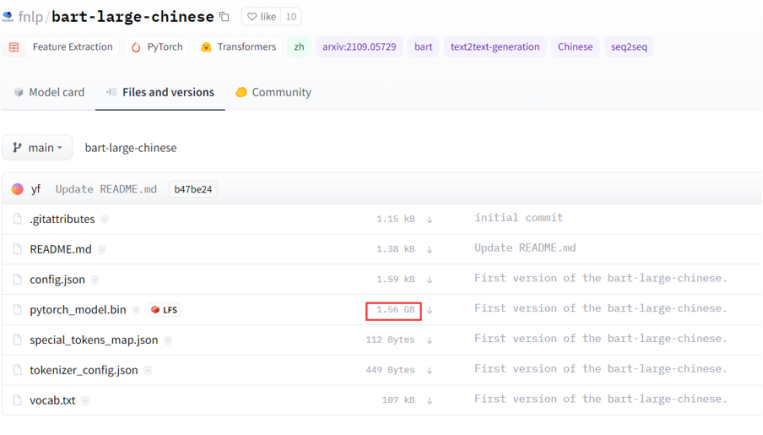Screen dimensions: 763x435
Task: Open the vocab.txt file
Action: coord(52,400)
